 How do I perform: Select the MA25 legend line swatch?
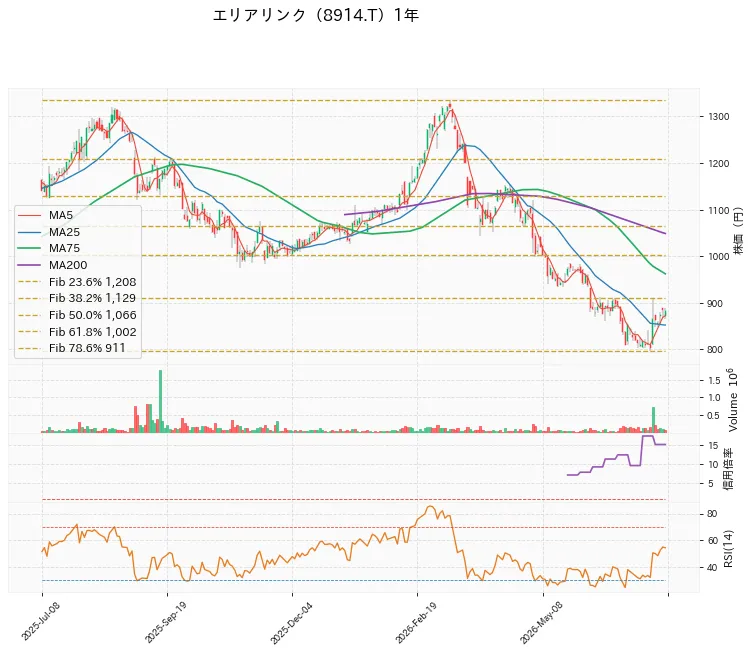click(30, 232)
